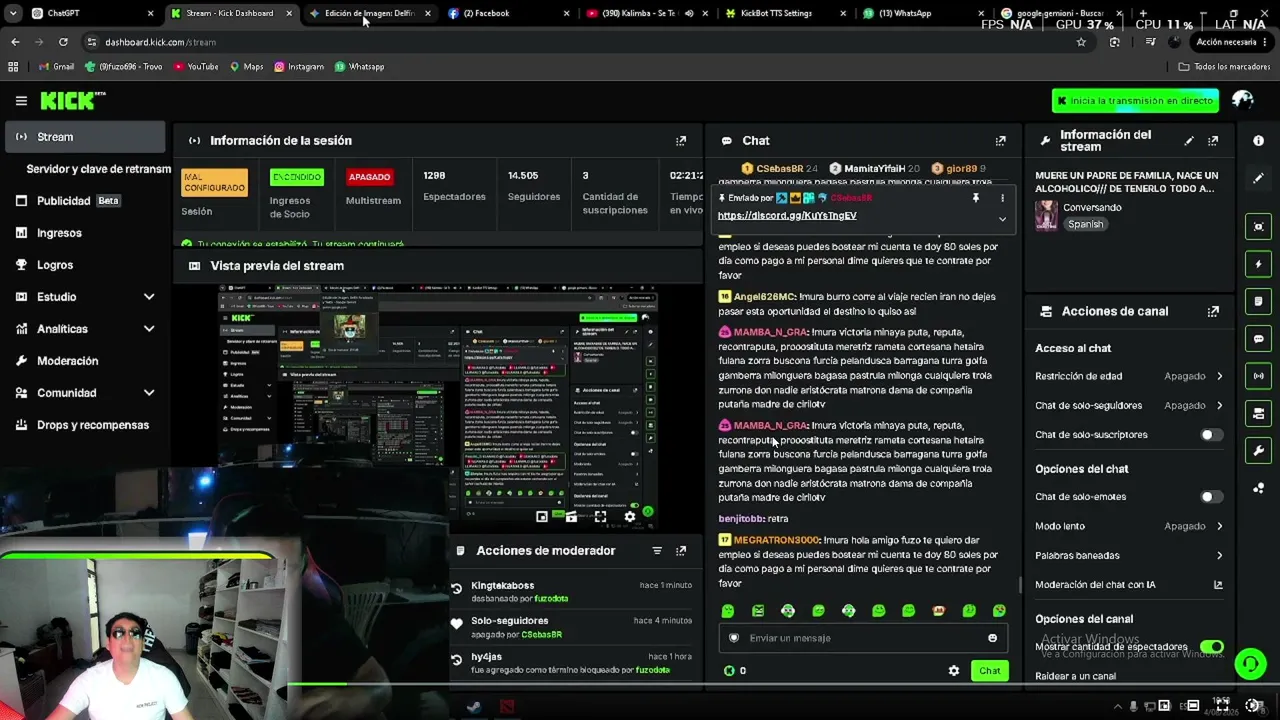The height and width of the screenshot is (720, 1280).
Task: Bookmark this page with the star icon
Action: coord(1081,42)
